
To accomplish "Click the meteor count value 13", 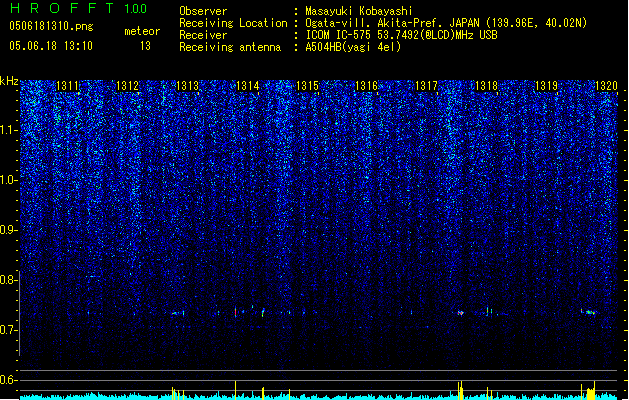I will click(x=145, y=46).
